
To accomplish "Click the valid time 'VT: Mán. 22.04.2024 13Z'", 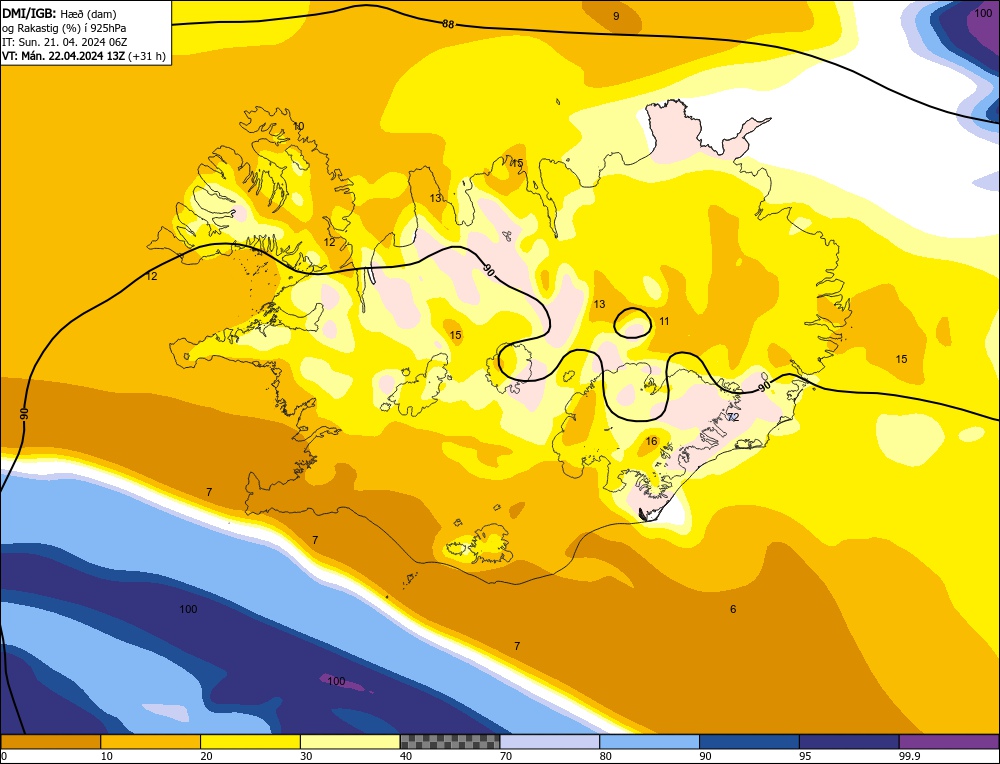I will pos(64,56).
